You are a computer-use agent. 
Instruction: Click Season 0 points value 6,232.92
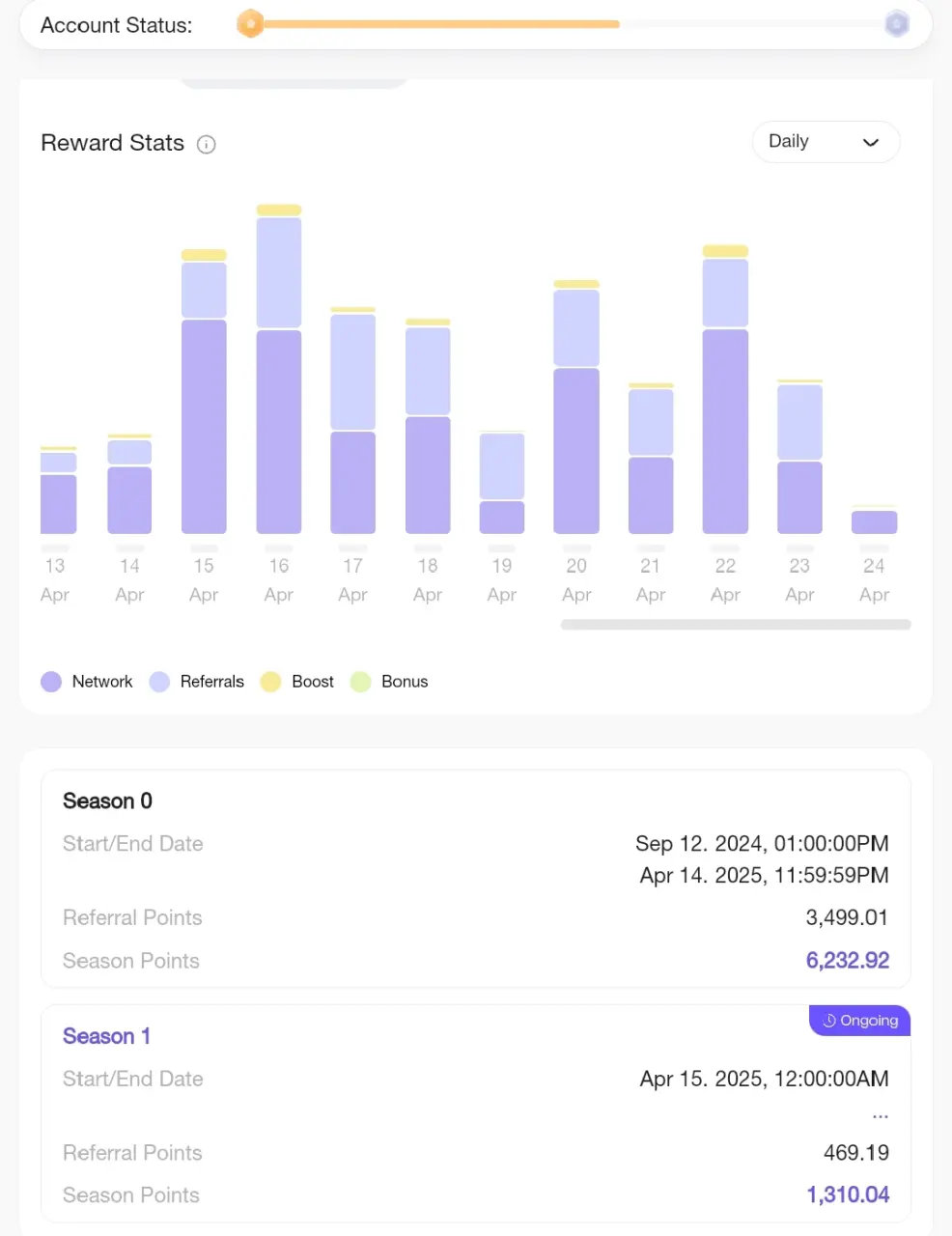tap(848, 961)
